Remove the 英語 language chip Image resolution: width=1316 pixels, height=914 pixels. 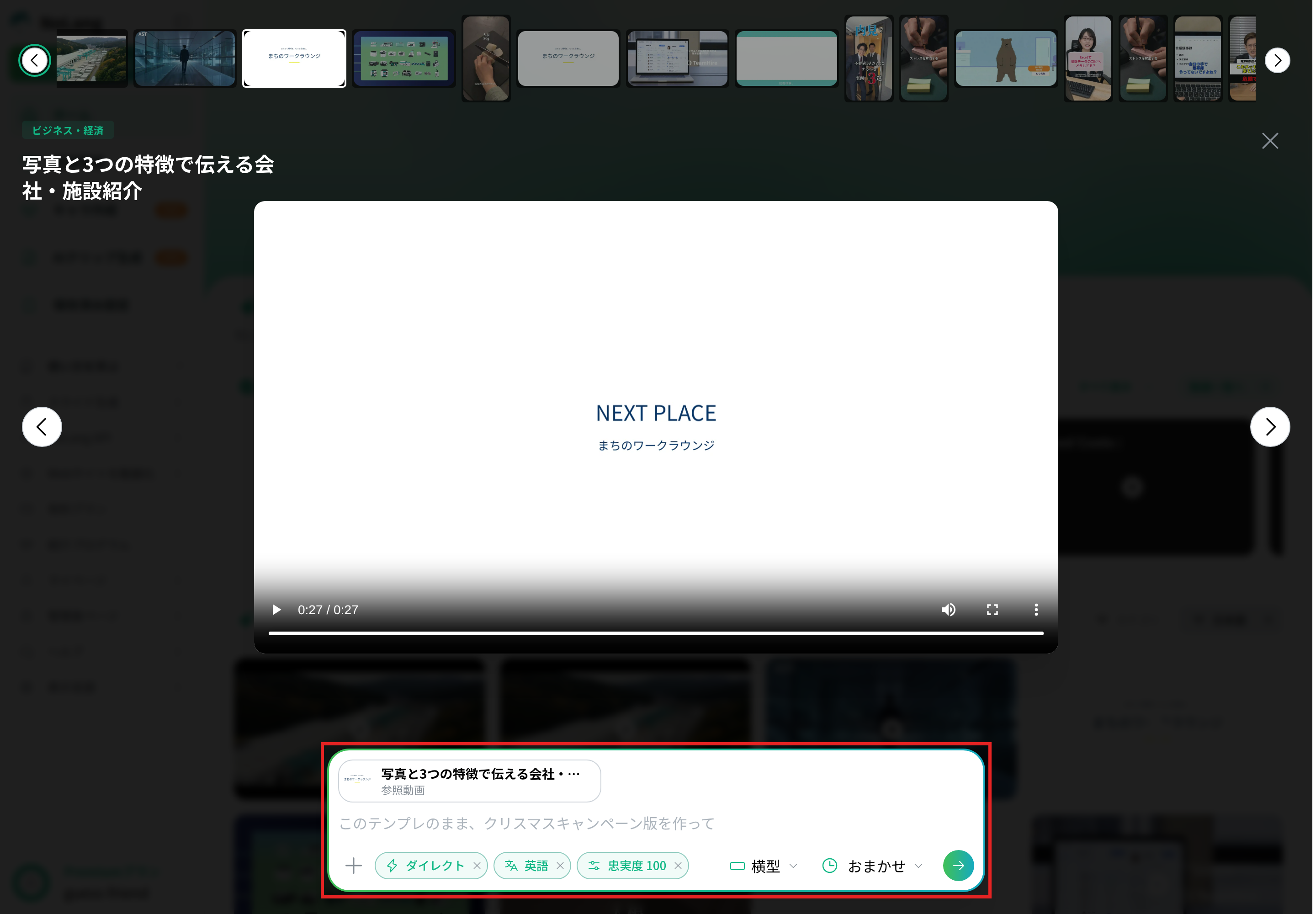click(560, 866)
